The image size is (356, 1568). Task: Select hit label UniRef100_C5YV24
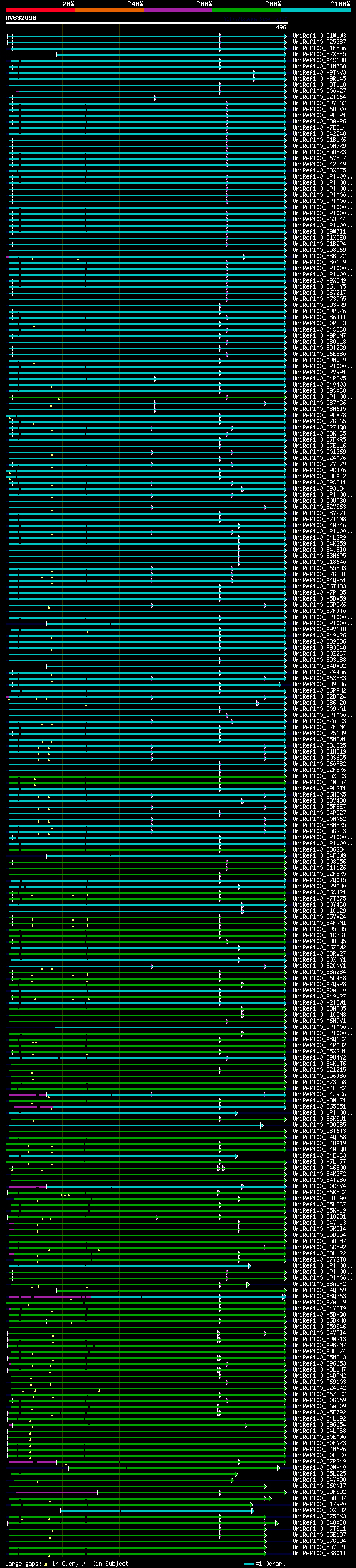click(319, 917)
